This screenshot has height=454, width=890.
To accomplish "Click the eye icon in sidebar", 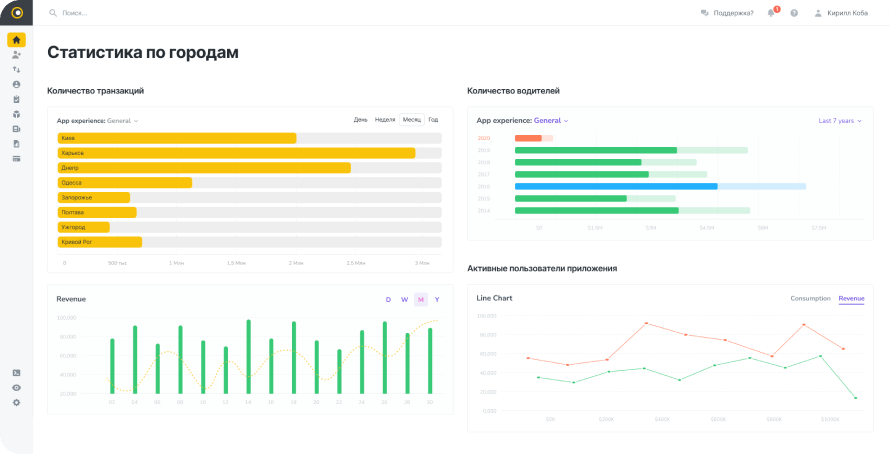I will click(16, 387).
